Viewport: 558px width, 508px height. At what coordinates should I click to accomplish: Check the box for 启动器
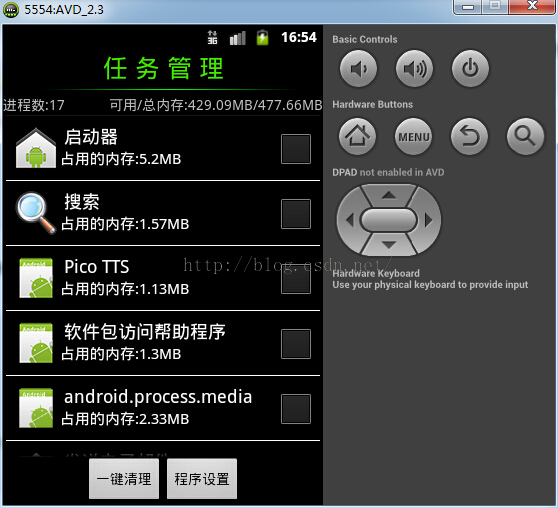pos(296,149)
